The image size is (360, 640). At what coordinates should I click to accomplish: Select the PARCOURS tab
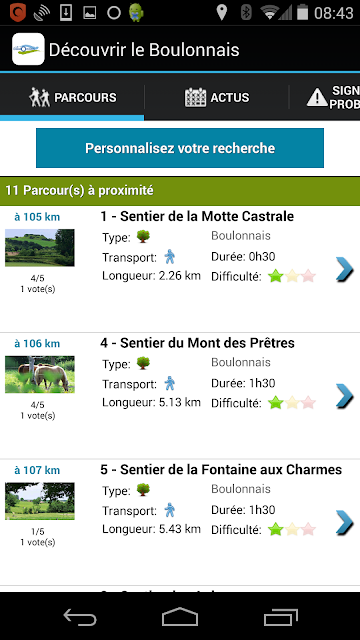[72, 98]
